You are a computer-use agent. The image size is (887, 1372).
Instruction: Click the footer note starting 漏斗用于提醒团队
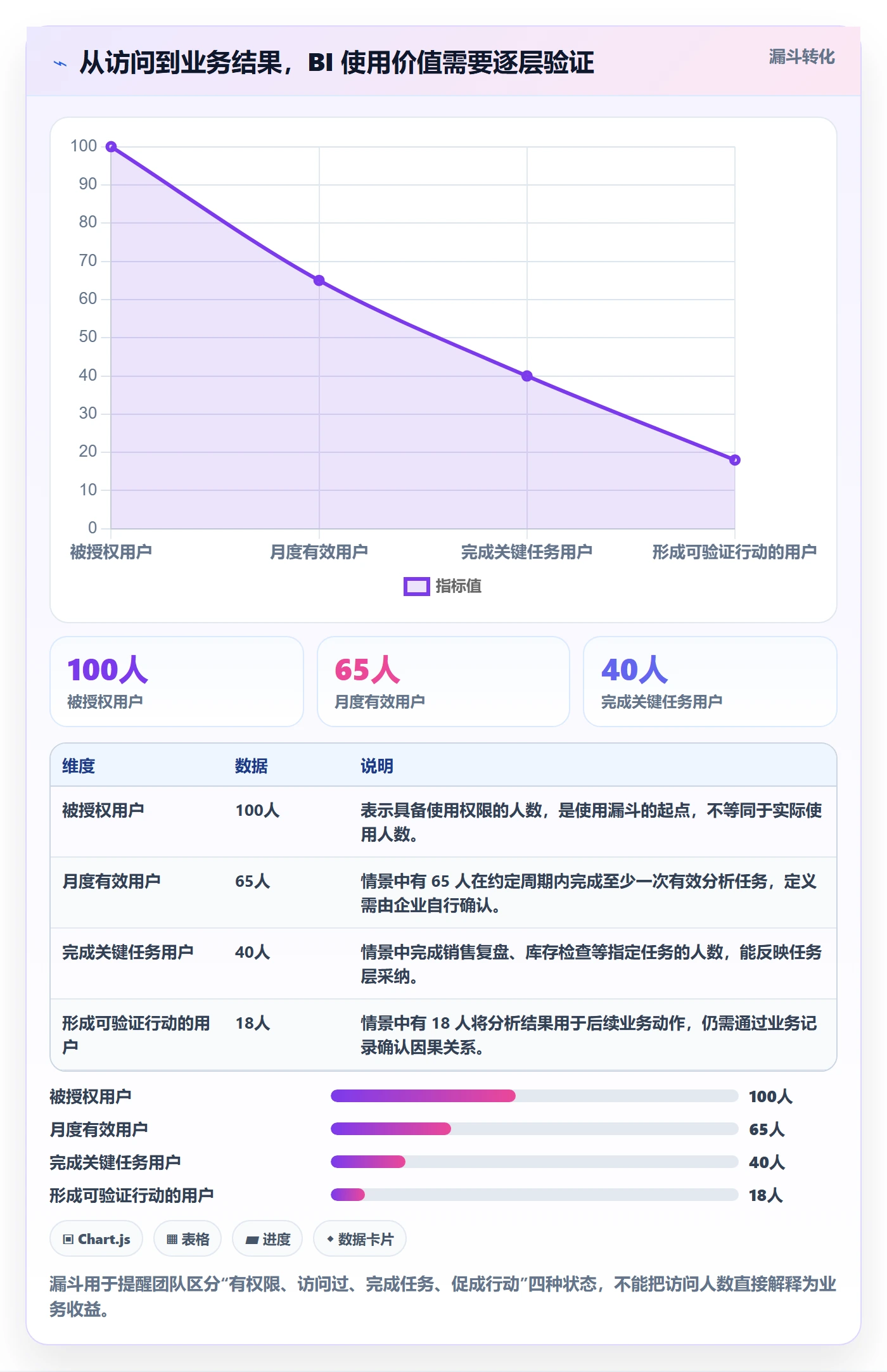pyautogui.click(x=443, y=1296)
